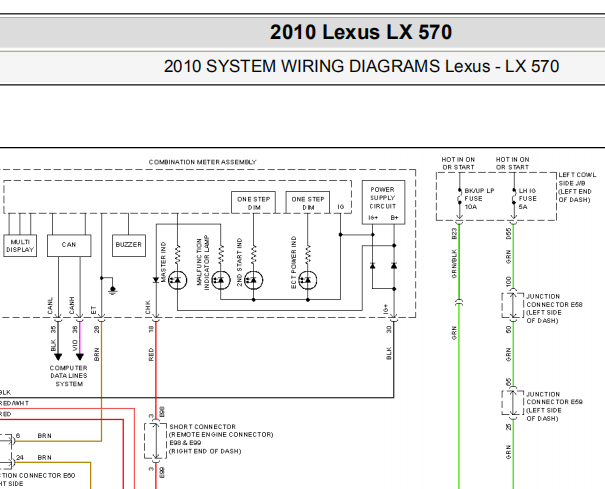
Task: Click the MASTER IND LED symbol
Action: click(x=177, y=280)
